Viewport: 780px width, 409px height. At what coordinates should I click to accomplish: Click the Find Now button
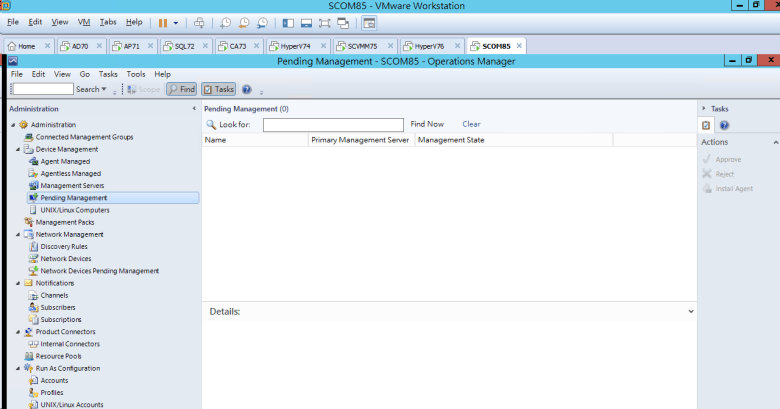pyautogui.click(x=427, y=124)
